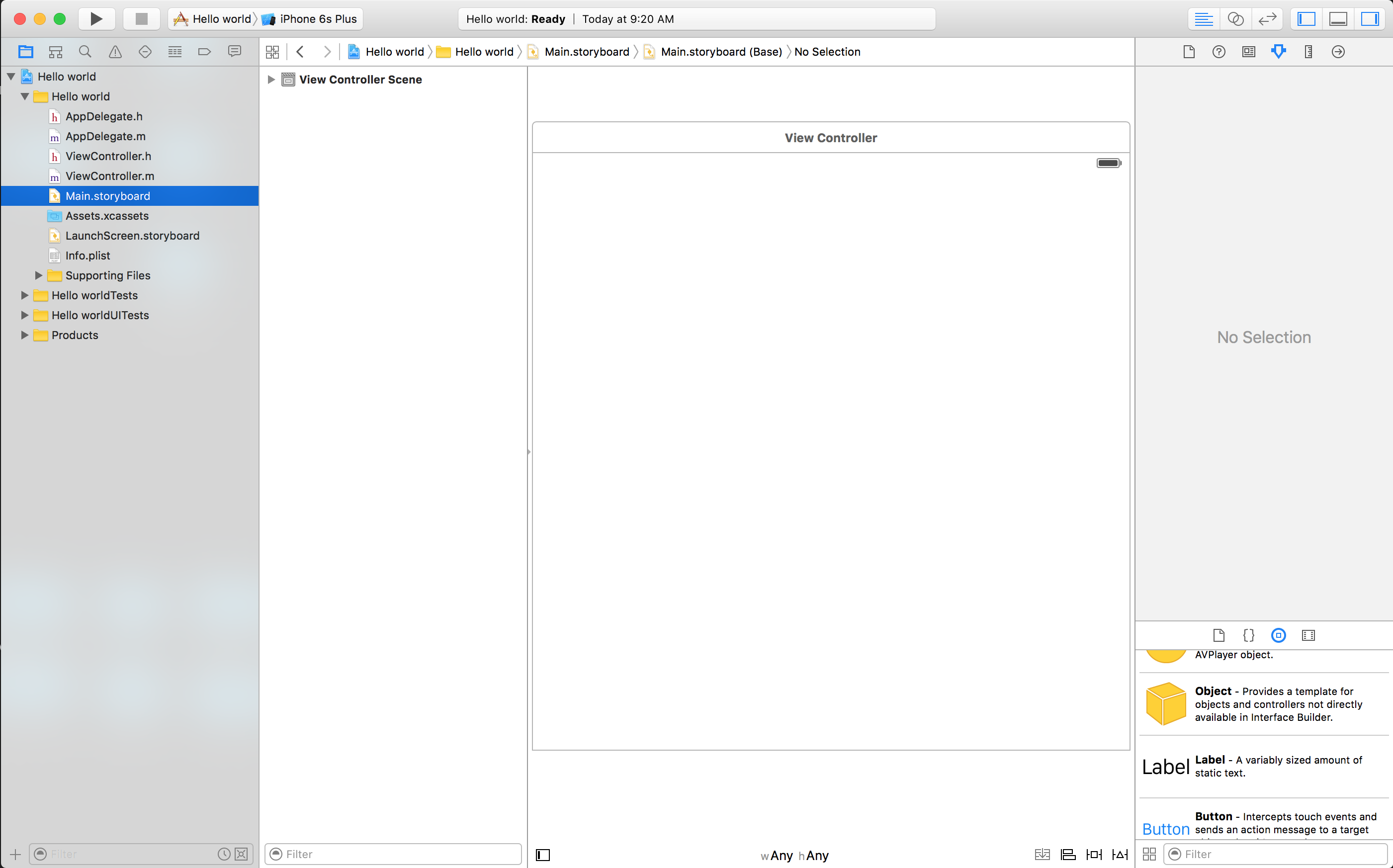Show the Assistant editor (overlapping circles)
This screenshot has width=1393, height=868.
pos(1235,19)
